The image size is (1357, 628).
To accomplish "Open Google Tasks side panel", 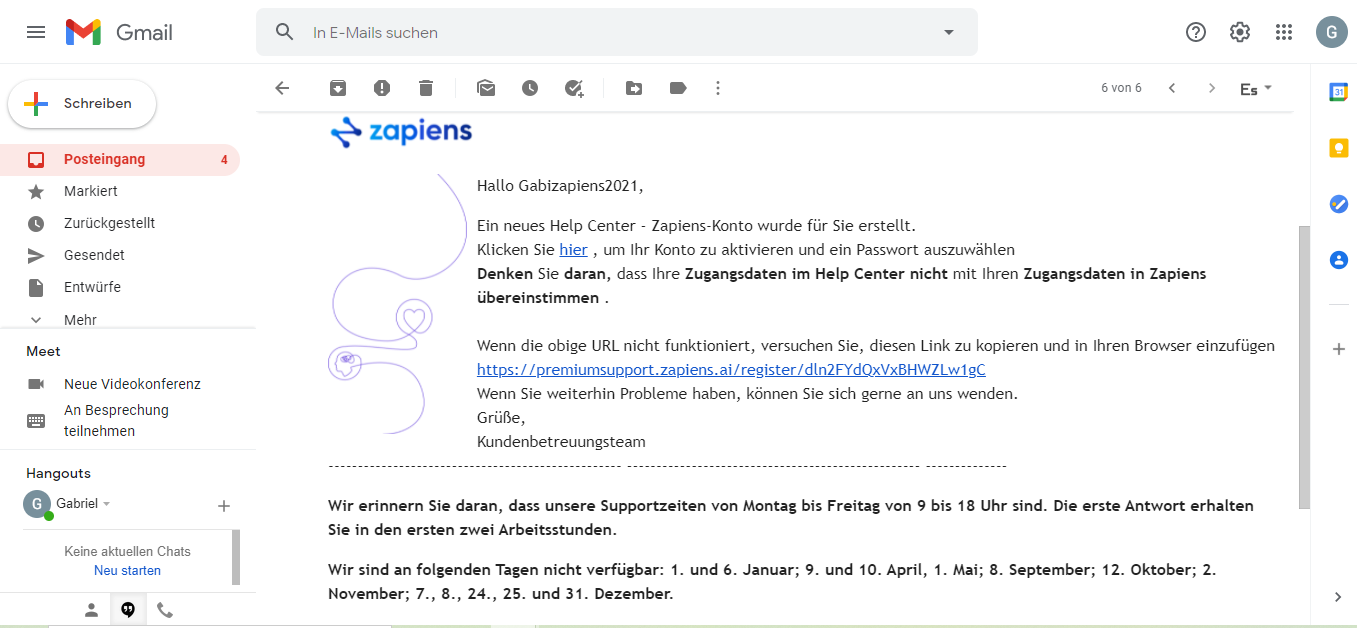I will [x=1338, y=204].
